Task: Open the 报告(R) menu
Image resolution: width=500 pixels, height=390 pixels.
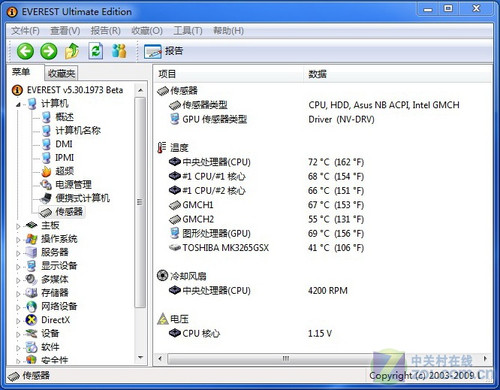Action: click(106, 31)
